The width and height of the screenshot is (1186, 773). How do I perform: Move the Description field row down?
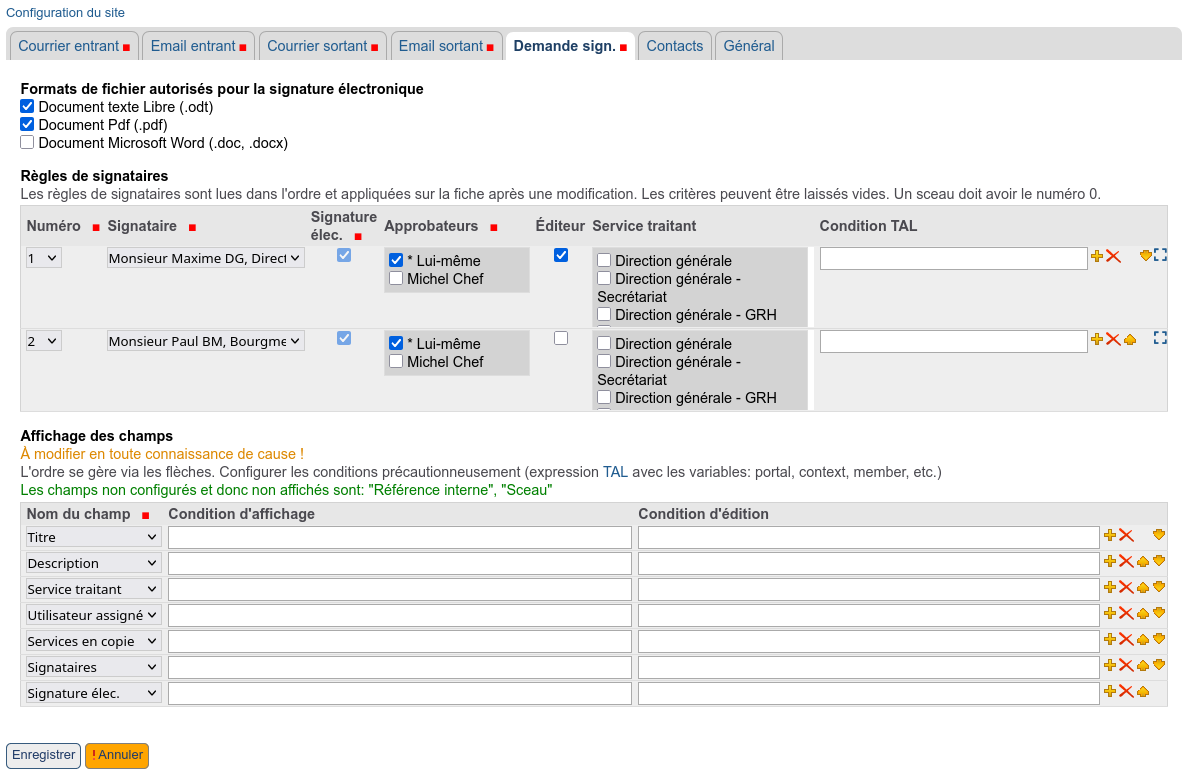point(1159,560)
